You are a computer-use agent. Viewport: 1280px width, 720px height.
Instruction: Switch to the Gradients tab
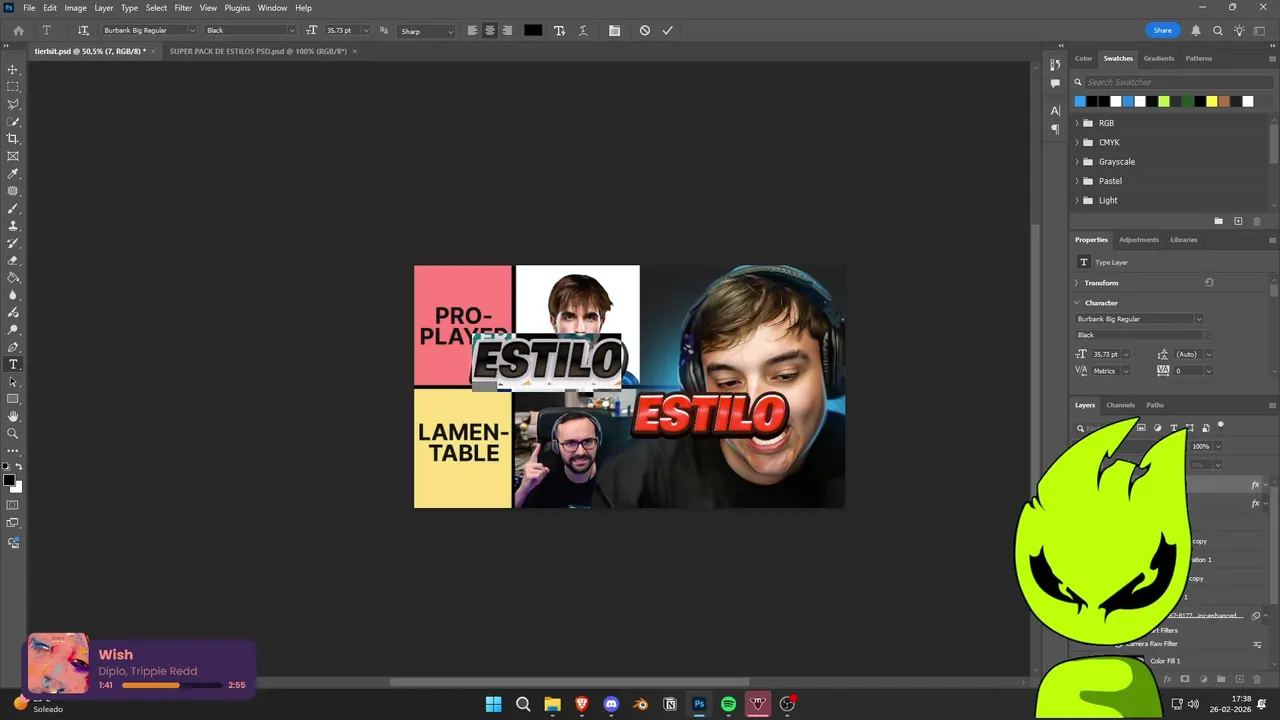[x=1159, y=58]
